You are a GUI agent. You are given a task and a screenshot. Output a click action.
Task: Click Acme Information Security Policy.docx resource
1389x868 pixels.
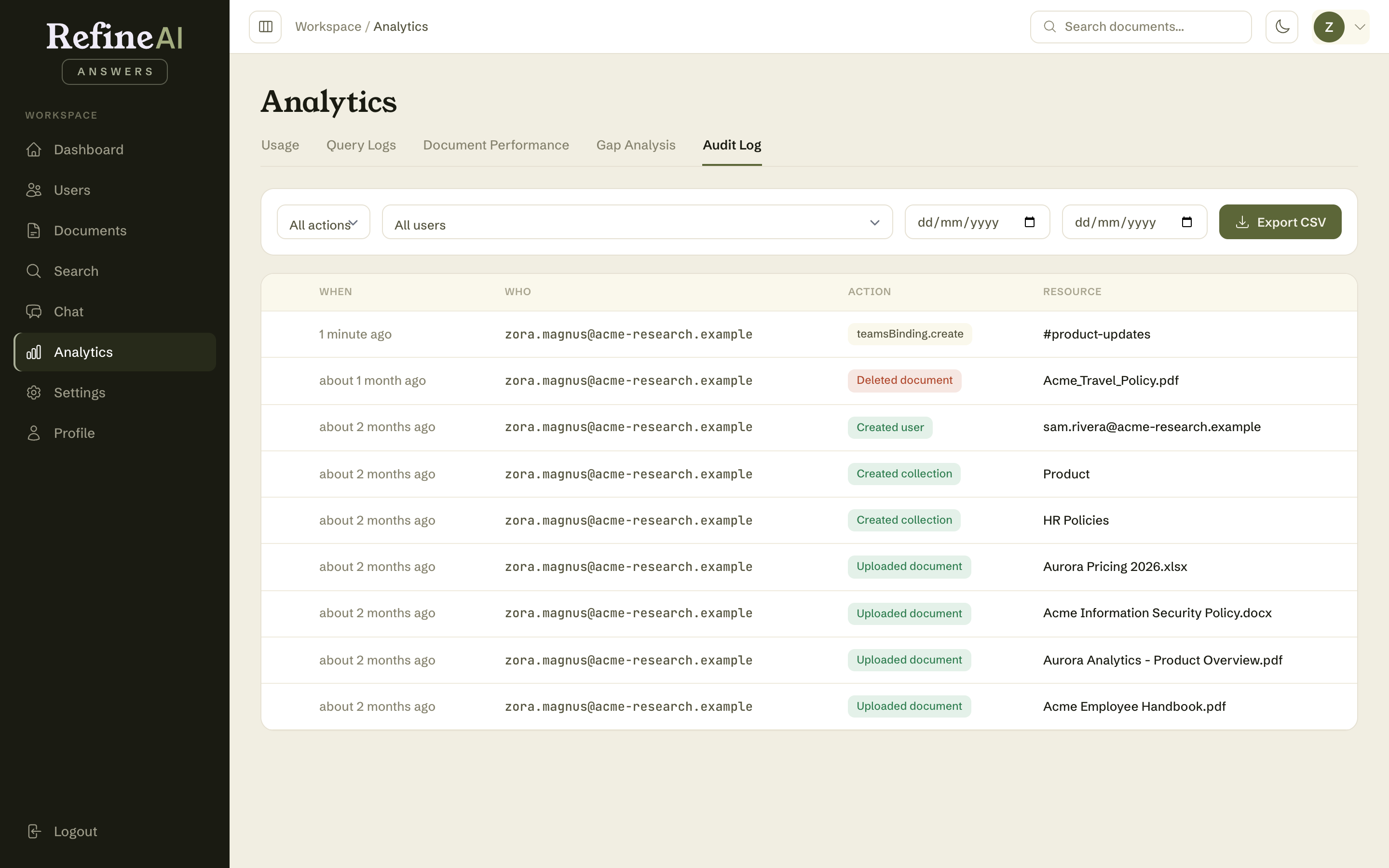(x=1157, y=613)
